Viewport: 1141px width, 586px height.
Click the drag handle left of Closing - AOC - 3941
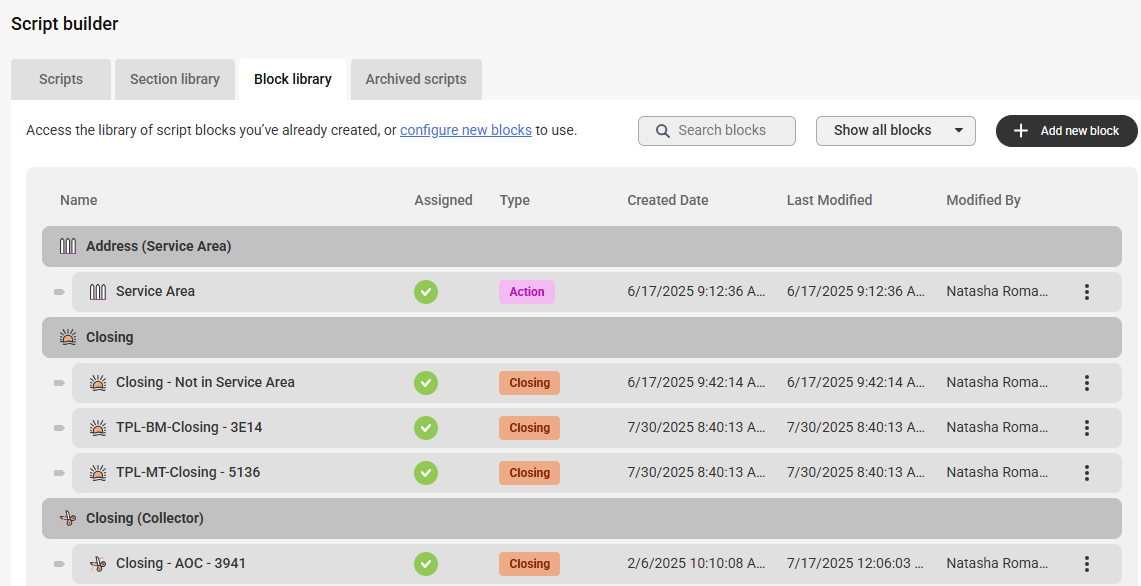(x=59, y=563)
